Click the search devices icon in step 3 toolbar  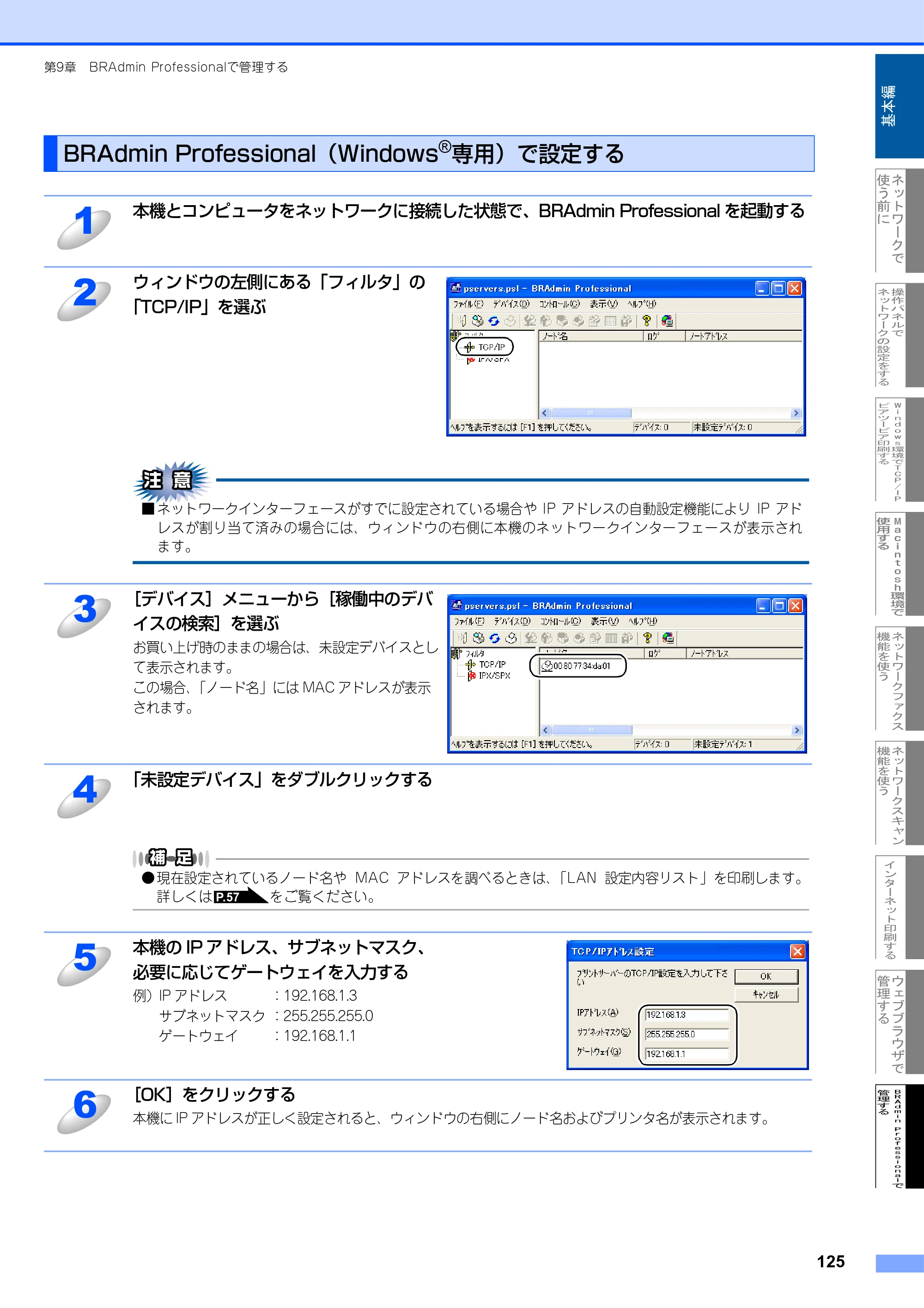point(479,638)
